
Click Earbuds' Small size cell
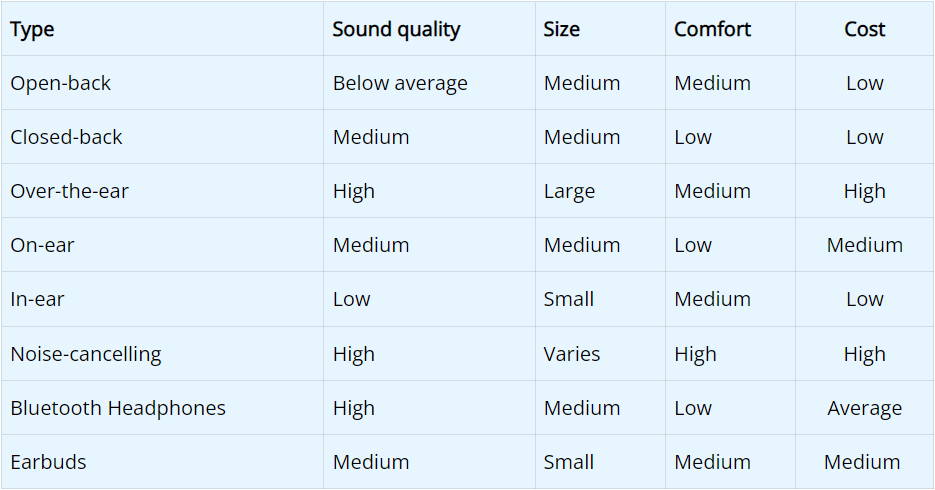tap(568, 462)
